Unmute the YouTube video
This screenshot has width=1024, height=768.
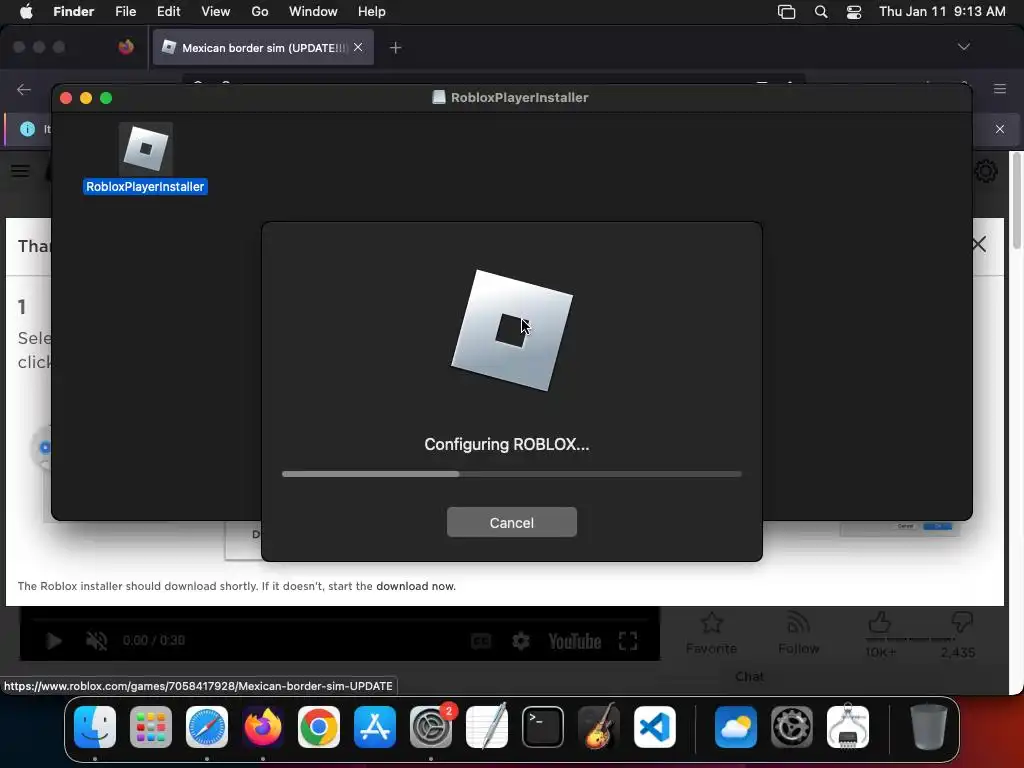(97, 641)
